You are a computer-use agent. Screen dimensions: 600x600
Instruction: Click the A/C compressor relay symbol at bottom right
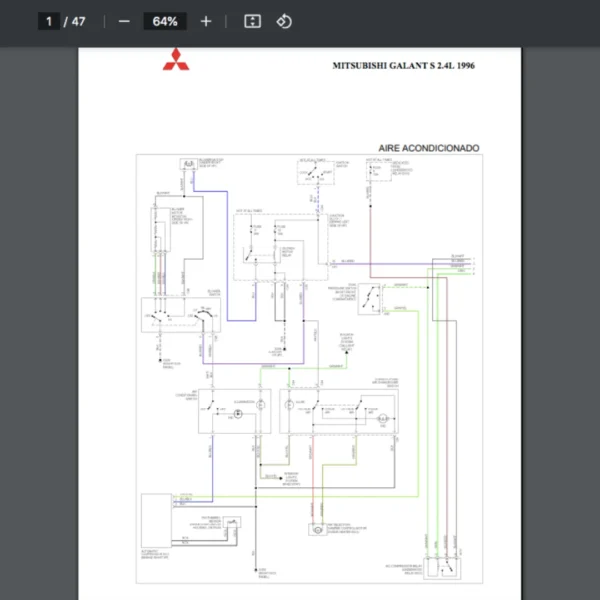tap(441, 566)
